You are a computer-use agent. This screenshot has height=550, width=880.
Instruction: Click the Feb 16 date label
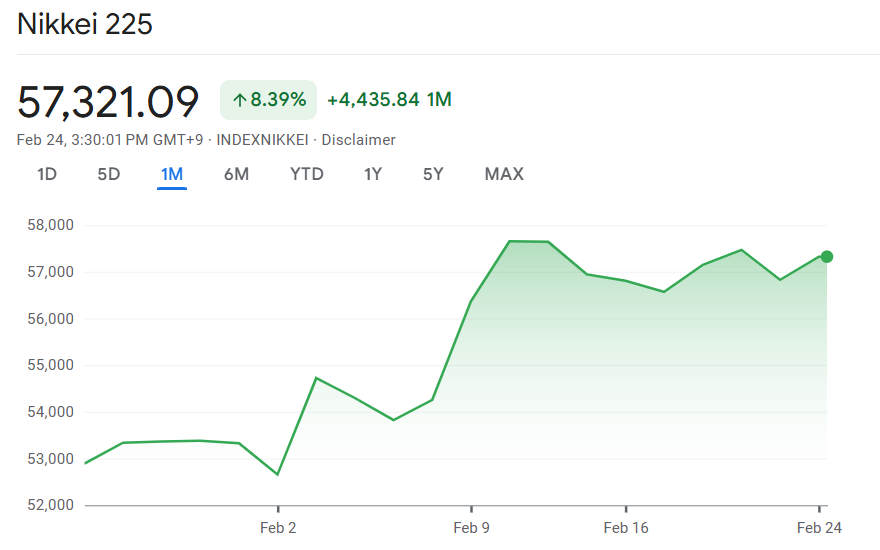(626, 528)
